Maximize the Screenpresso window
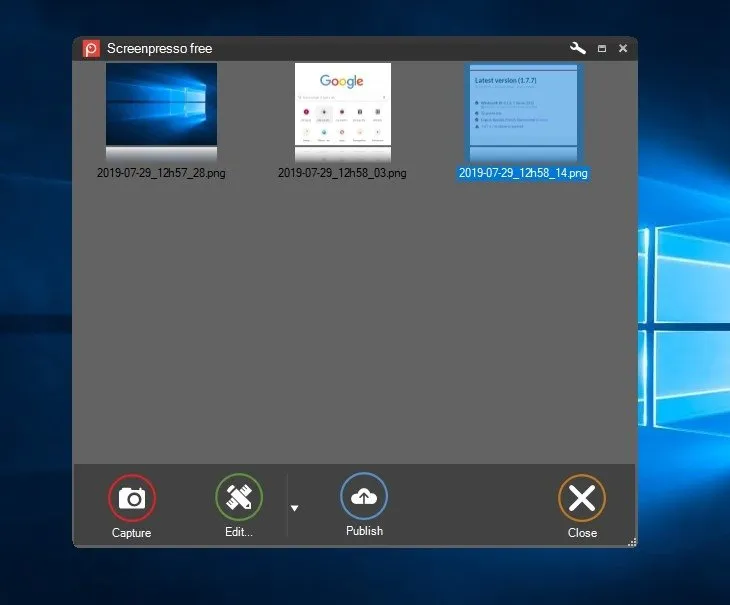The height and width of the screenshot is (605, 730). click(x=602, y=48)
